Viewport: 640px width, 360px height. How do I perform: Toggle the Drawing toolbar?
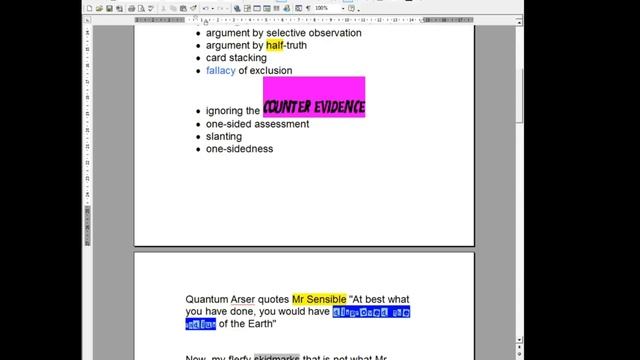tap(287, 8)
